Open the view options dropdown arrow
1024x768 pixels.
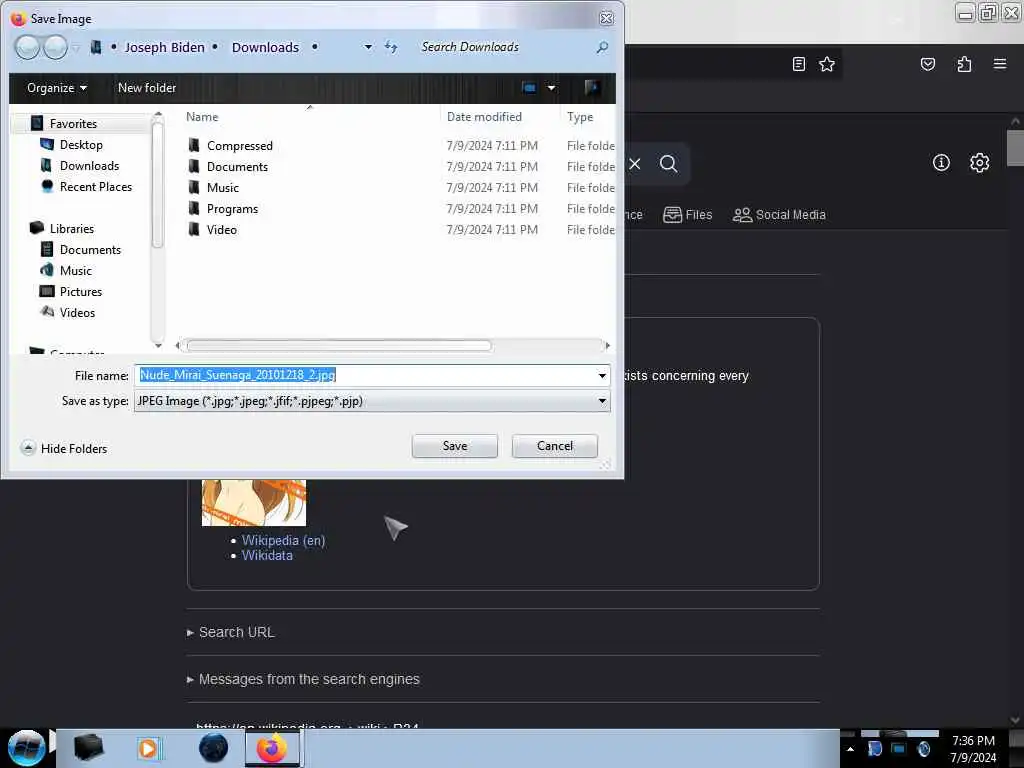pyautogui.click(x=551, y=88)
